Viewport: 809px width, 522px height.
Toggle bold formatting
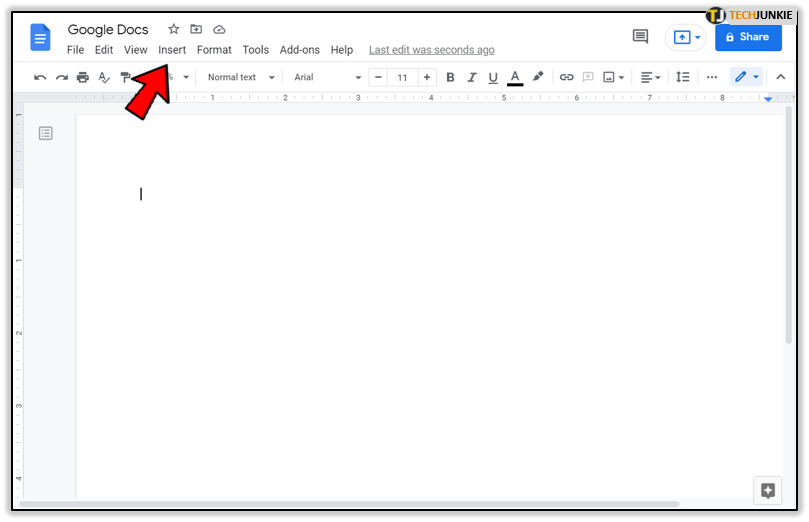[x=450, y=77]
